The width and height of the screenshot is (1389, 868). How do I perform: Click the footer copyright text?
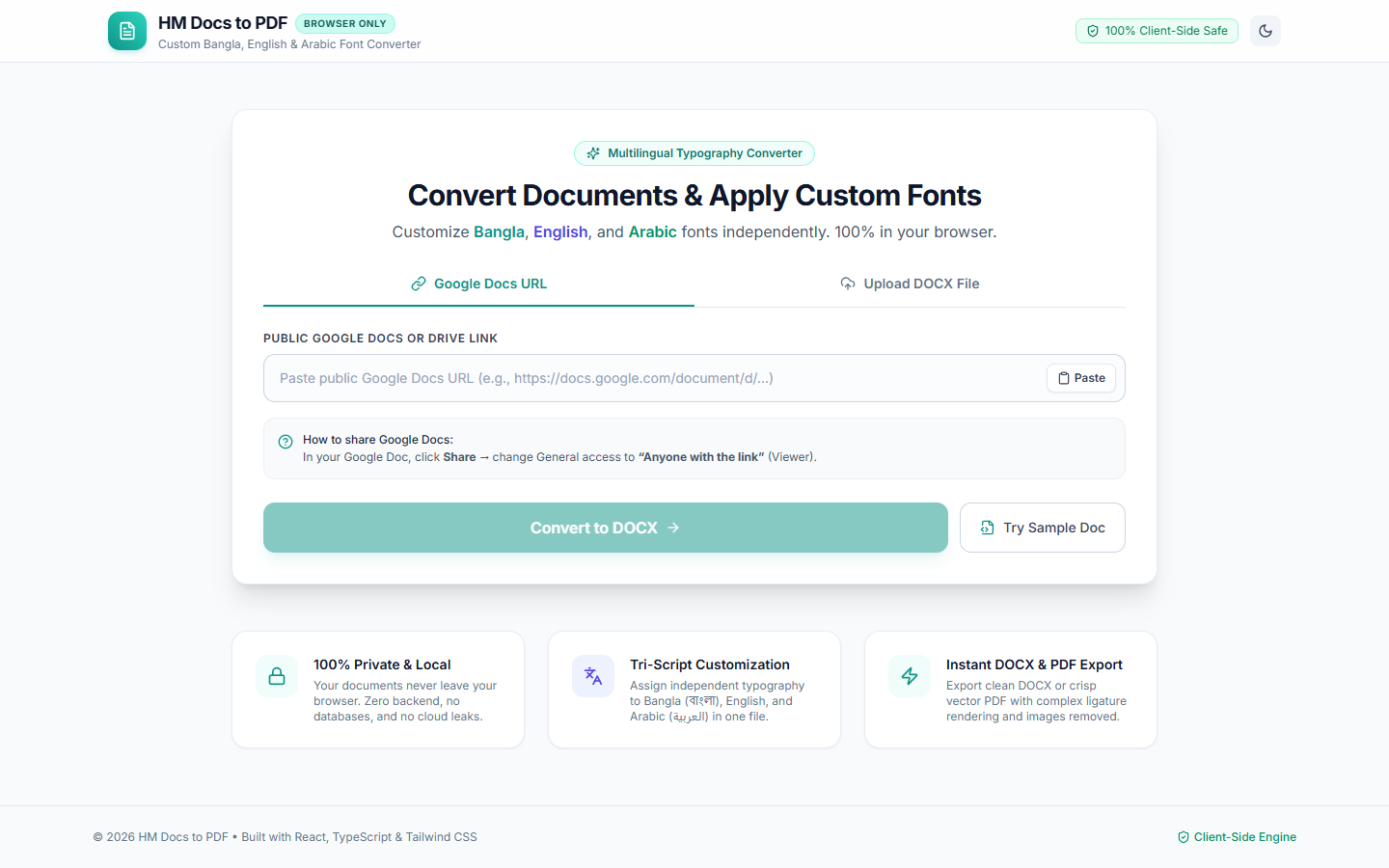click(x=285, y=837)
